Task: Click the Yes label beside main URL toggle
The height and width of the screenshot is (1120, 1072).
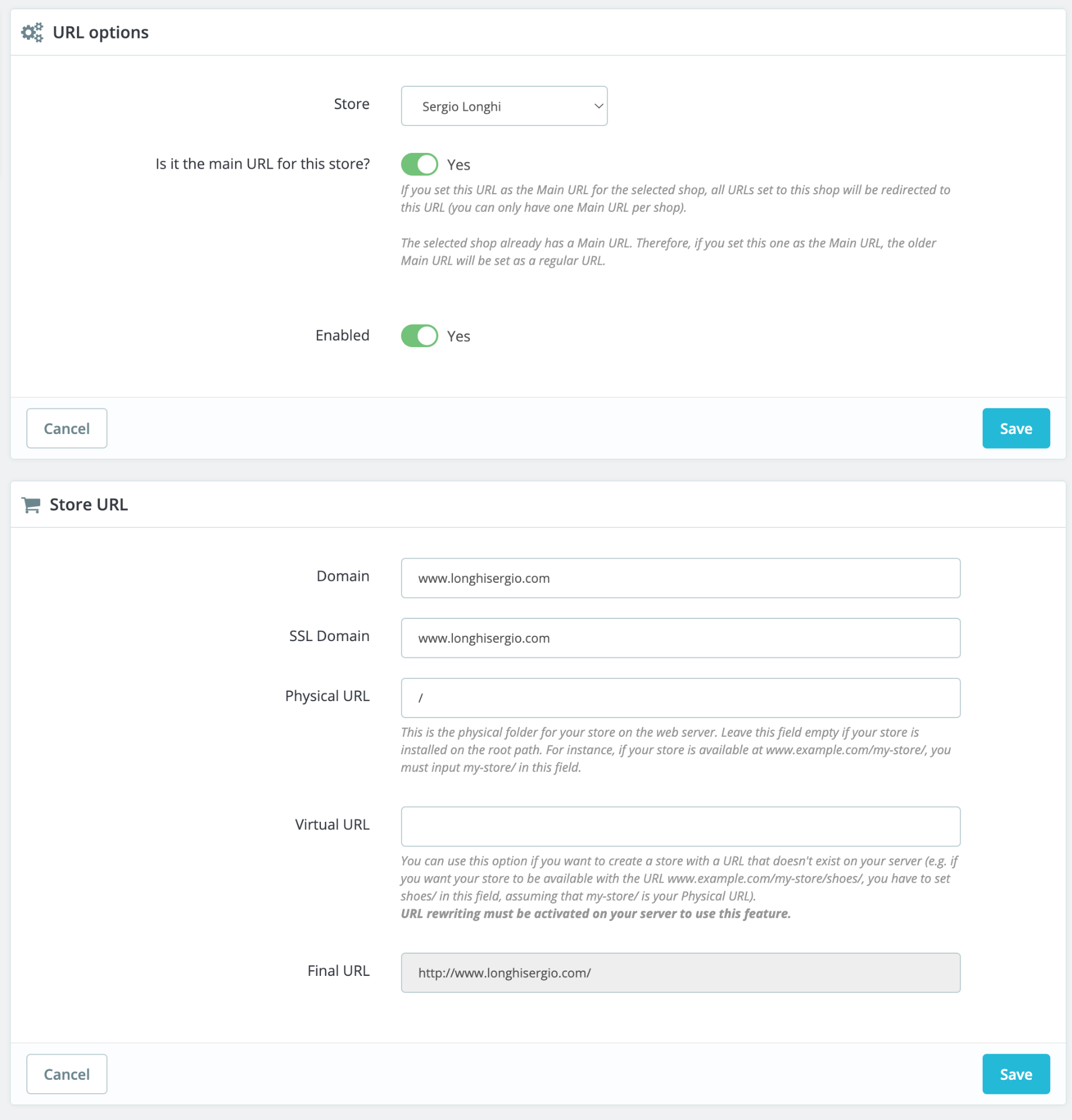Action: tap(459, 165)
